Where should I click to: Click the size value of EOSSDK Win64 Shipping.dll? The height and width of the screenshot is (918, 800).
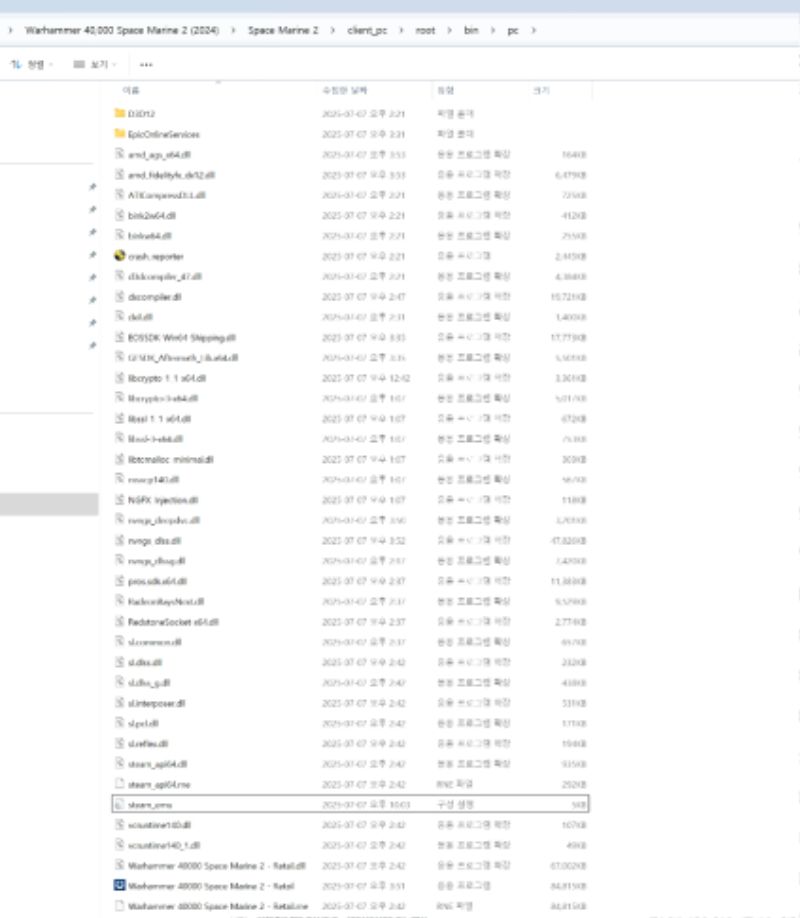568,338
